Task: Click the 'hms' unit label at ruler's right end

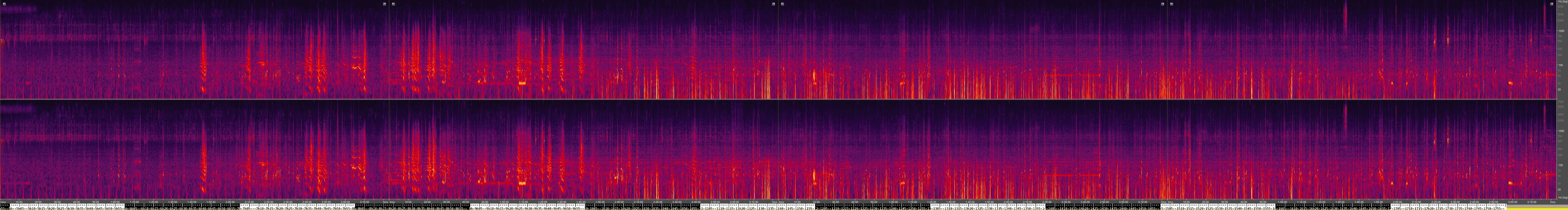Action: (x=1553, y=202)
